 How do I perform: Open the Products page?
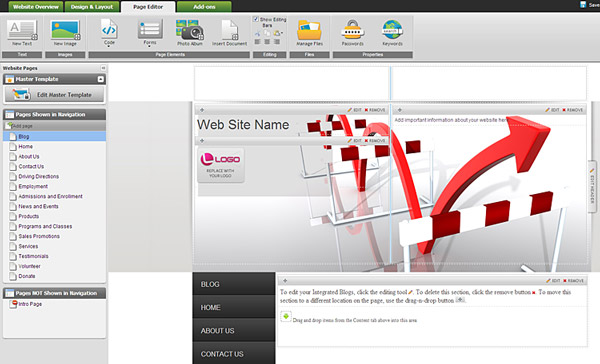[x=29, y=216]
